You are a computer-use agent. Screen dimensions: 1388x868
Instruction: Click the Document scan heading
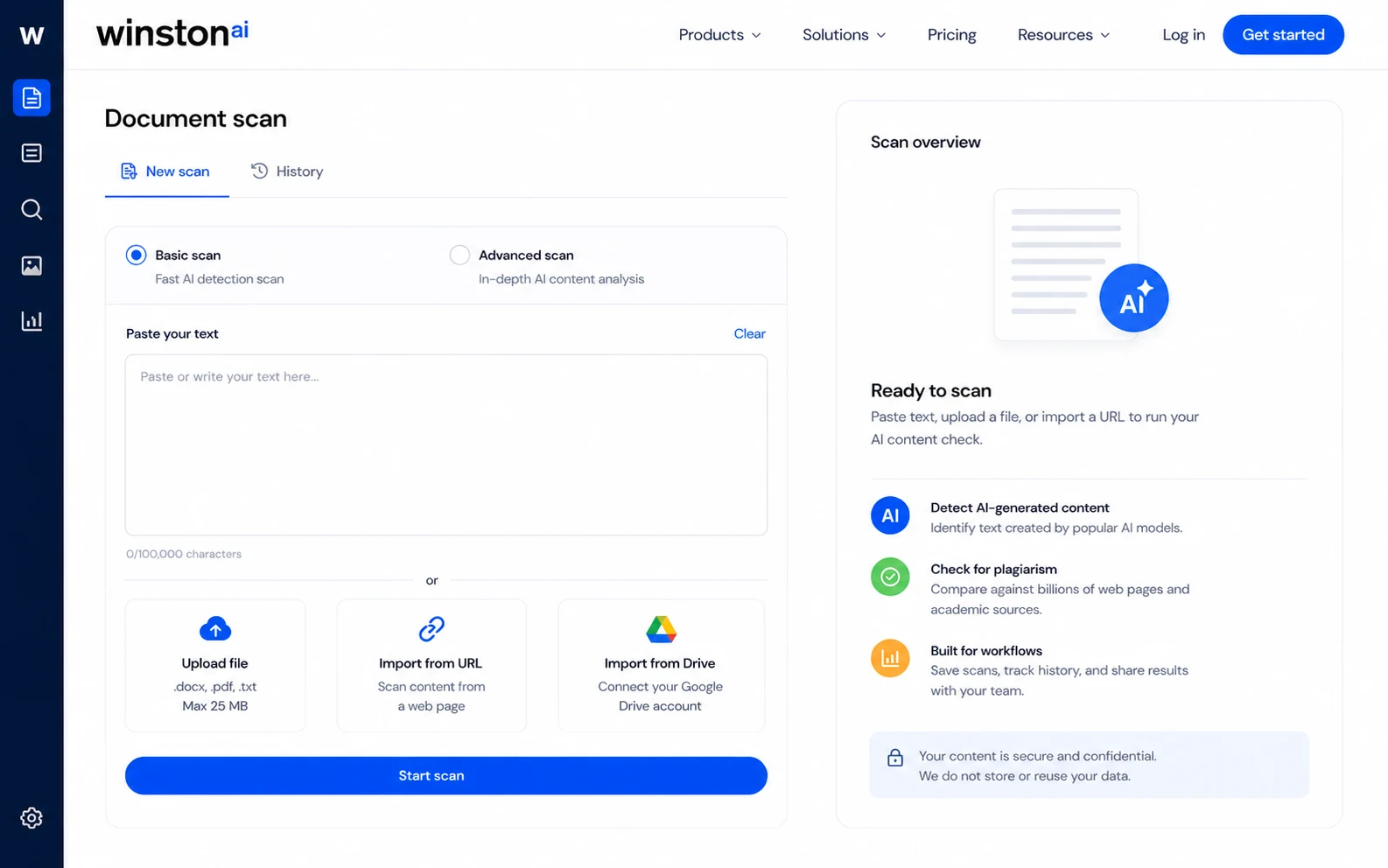(x=196, y=118)
